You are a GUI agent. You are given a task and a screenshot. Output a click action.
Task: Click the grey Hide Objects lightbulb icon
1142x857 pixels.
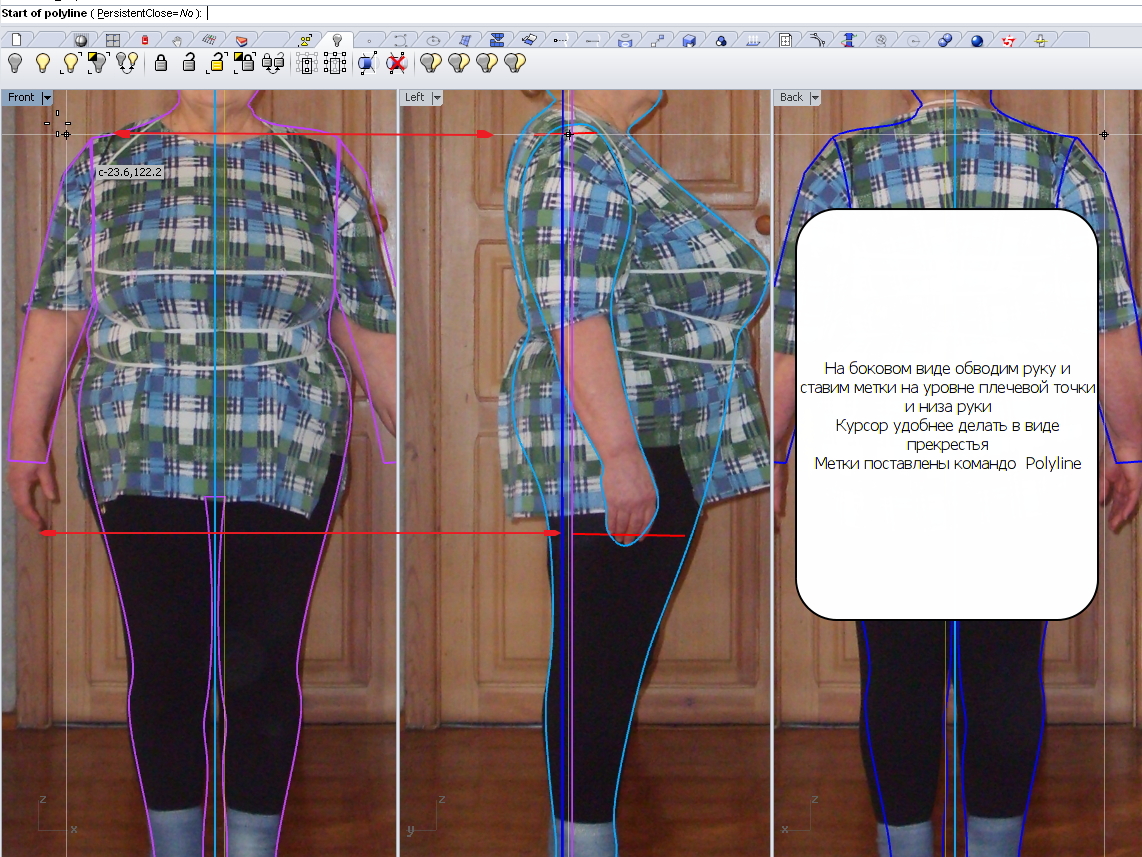coord(15,63)
